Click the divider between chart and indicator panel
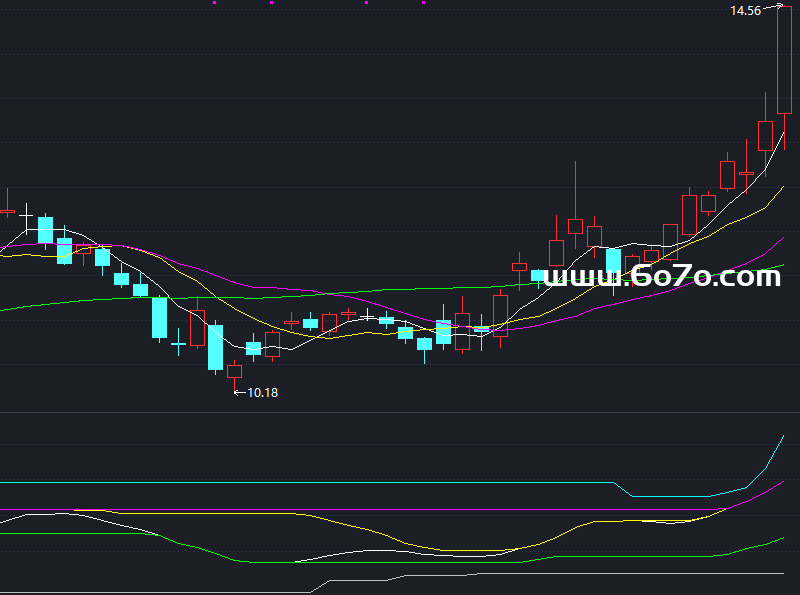 point(400,412)
